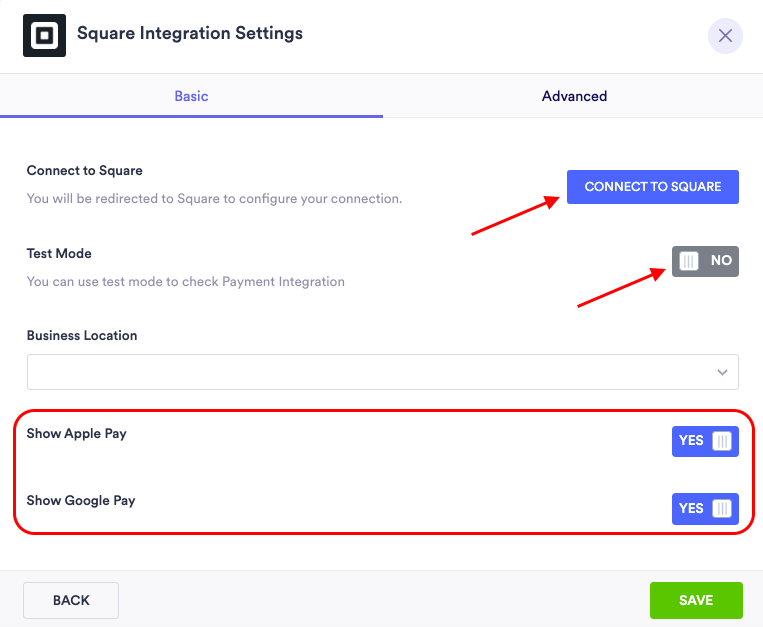Click the Square logo icon in header
This screenshot has width=763, height=627.
44,35
